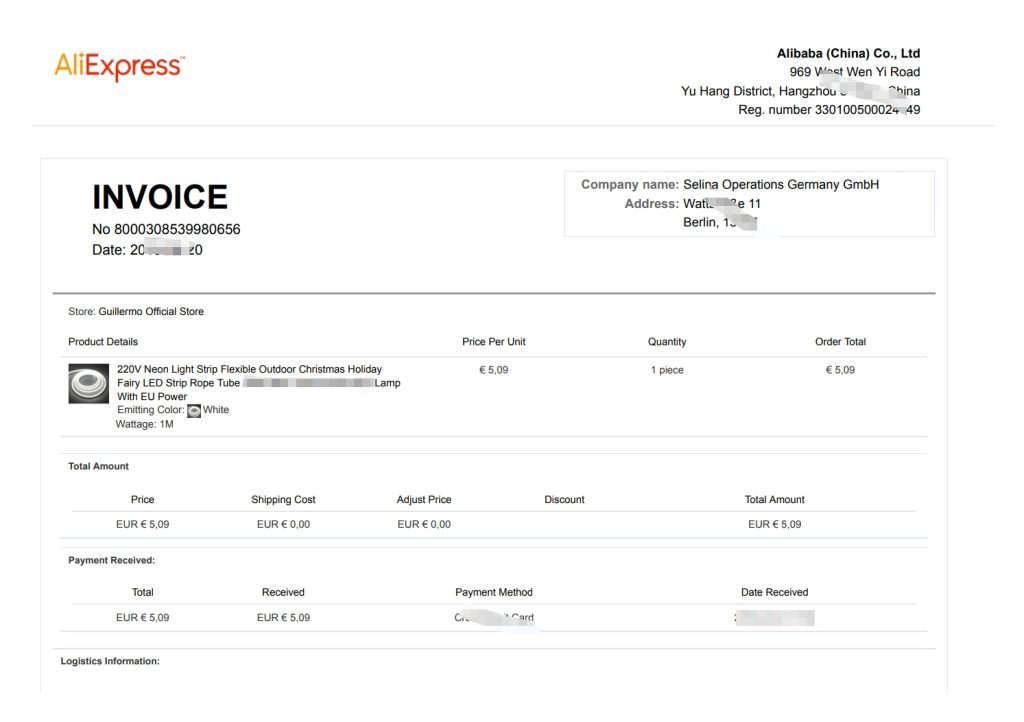Select the Reg. number line
Image resolution: width=1024 pixels, height=722 pixels.
(829, 110)
